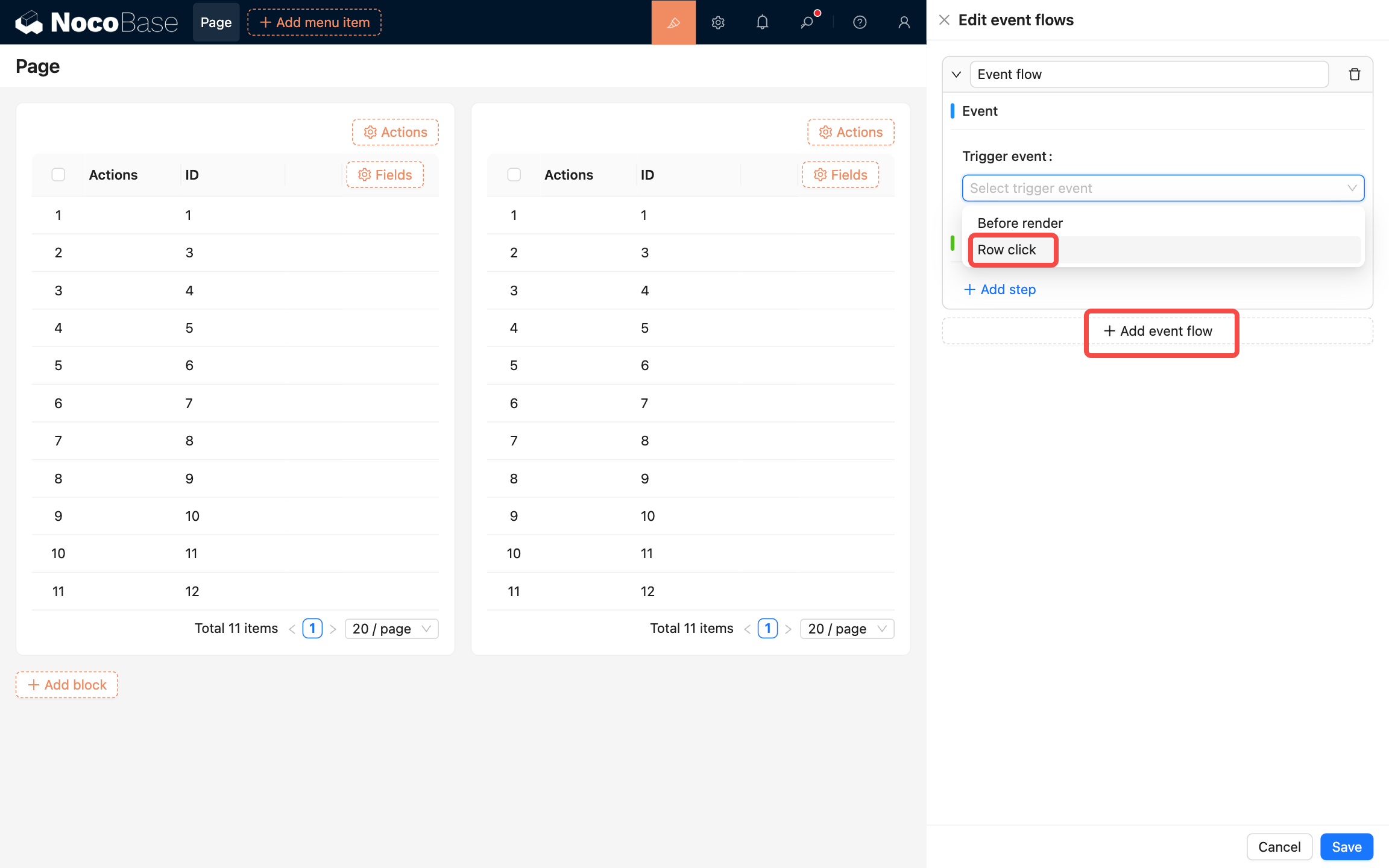The width and height of the screenshot is (1389, 868).
Task: Open the notifications bell icon
Action: [x=762, y=22]
